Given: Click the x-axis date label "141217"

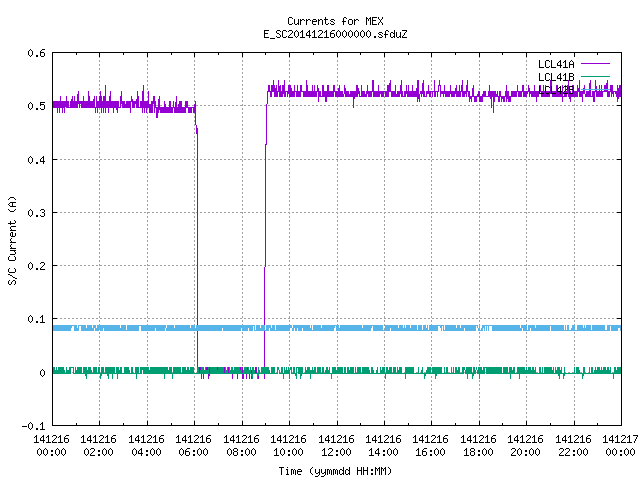Looking at the screenshot, I should [620, 439].
